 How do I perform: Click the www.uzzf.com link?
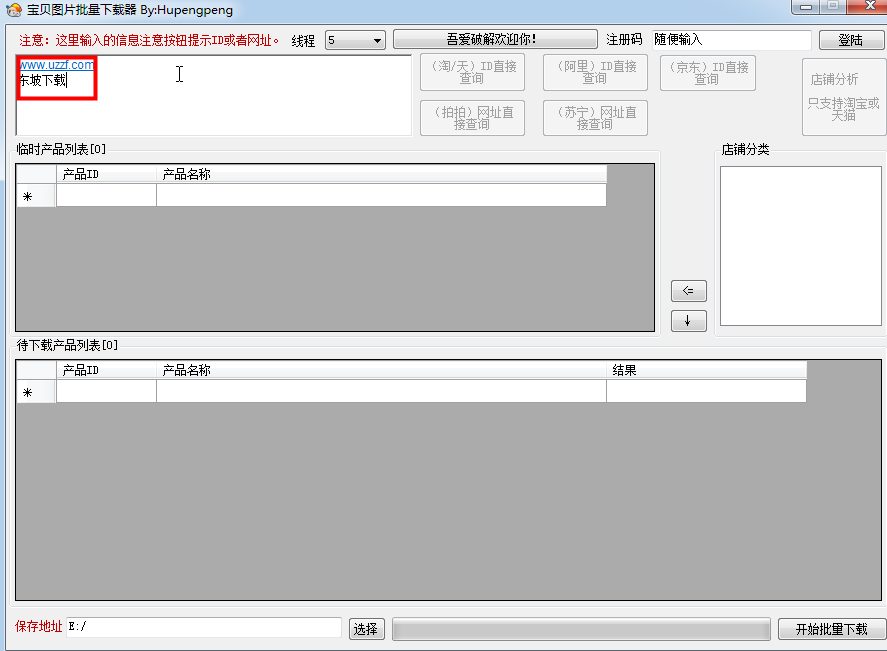[x=57, y=64]
